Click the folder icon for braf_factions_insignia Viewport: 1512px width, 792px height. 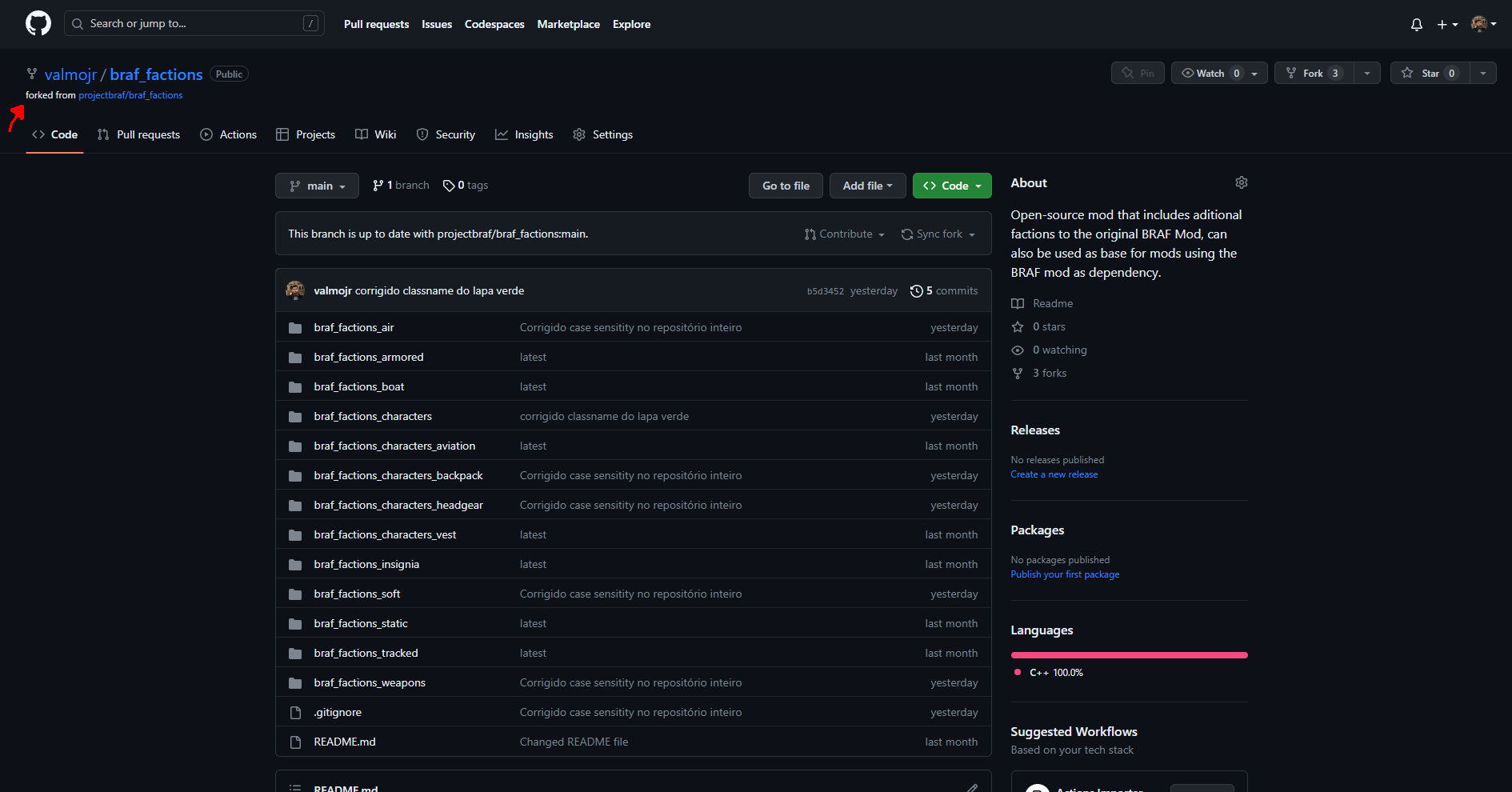click(x=295, y=565)
